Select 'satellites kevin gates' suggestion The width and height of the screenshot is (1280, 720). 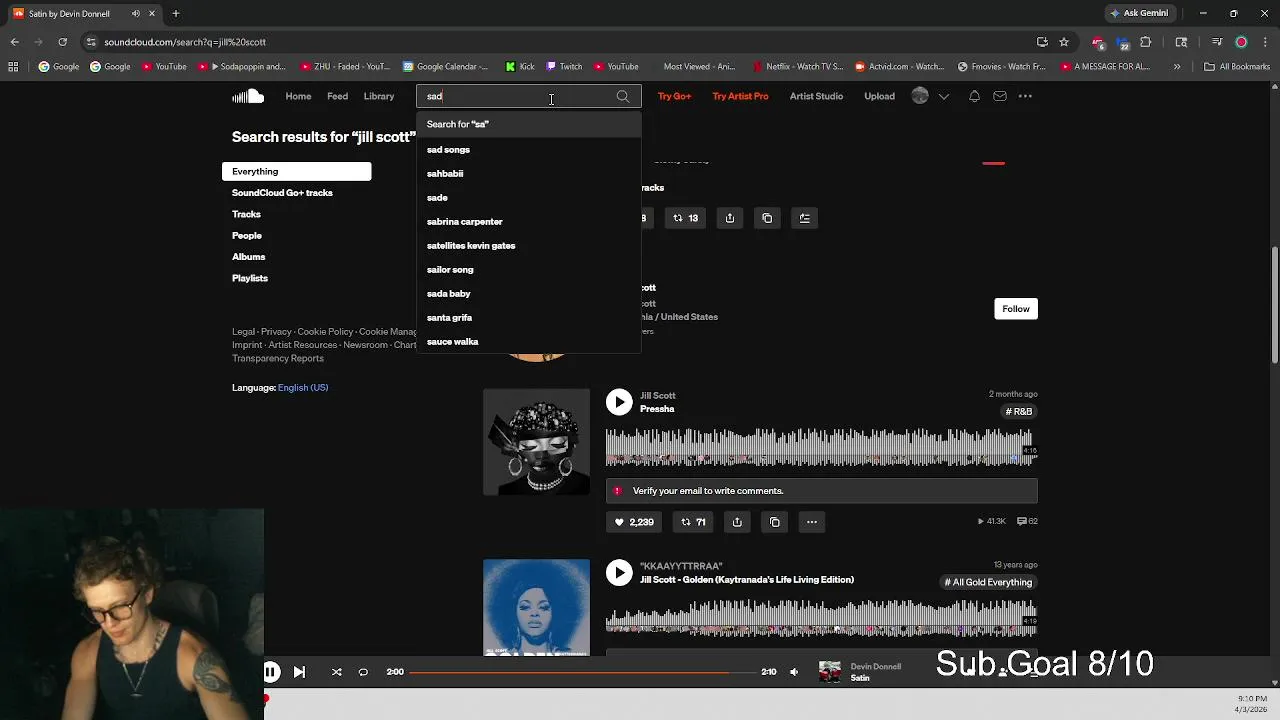tap(528, 246)
